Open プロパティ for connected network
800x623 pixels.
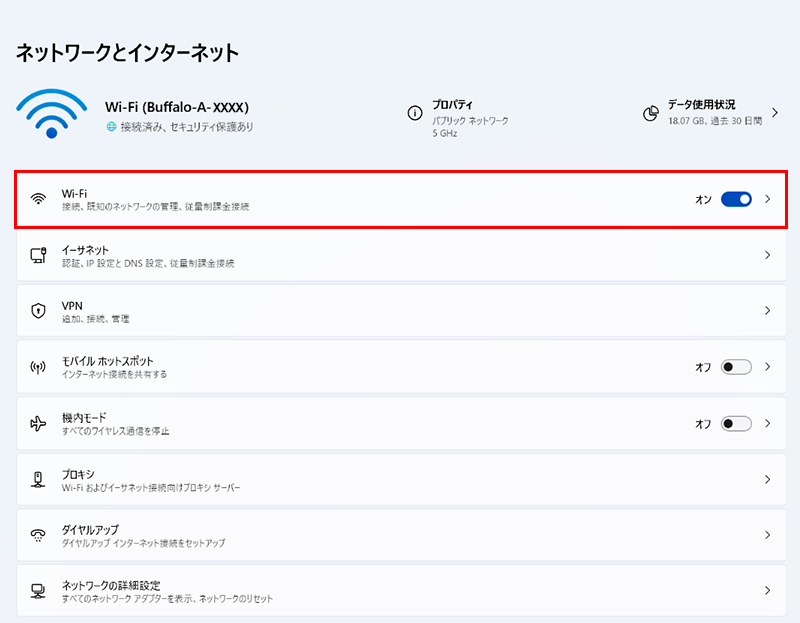coord(453,105)
